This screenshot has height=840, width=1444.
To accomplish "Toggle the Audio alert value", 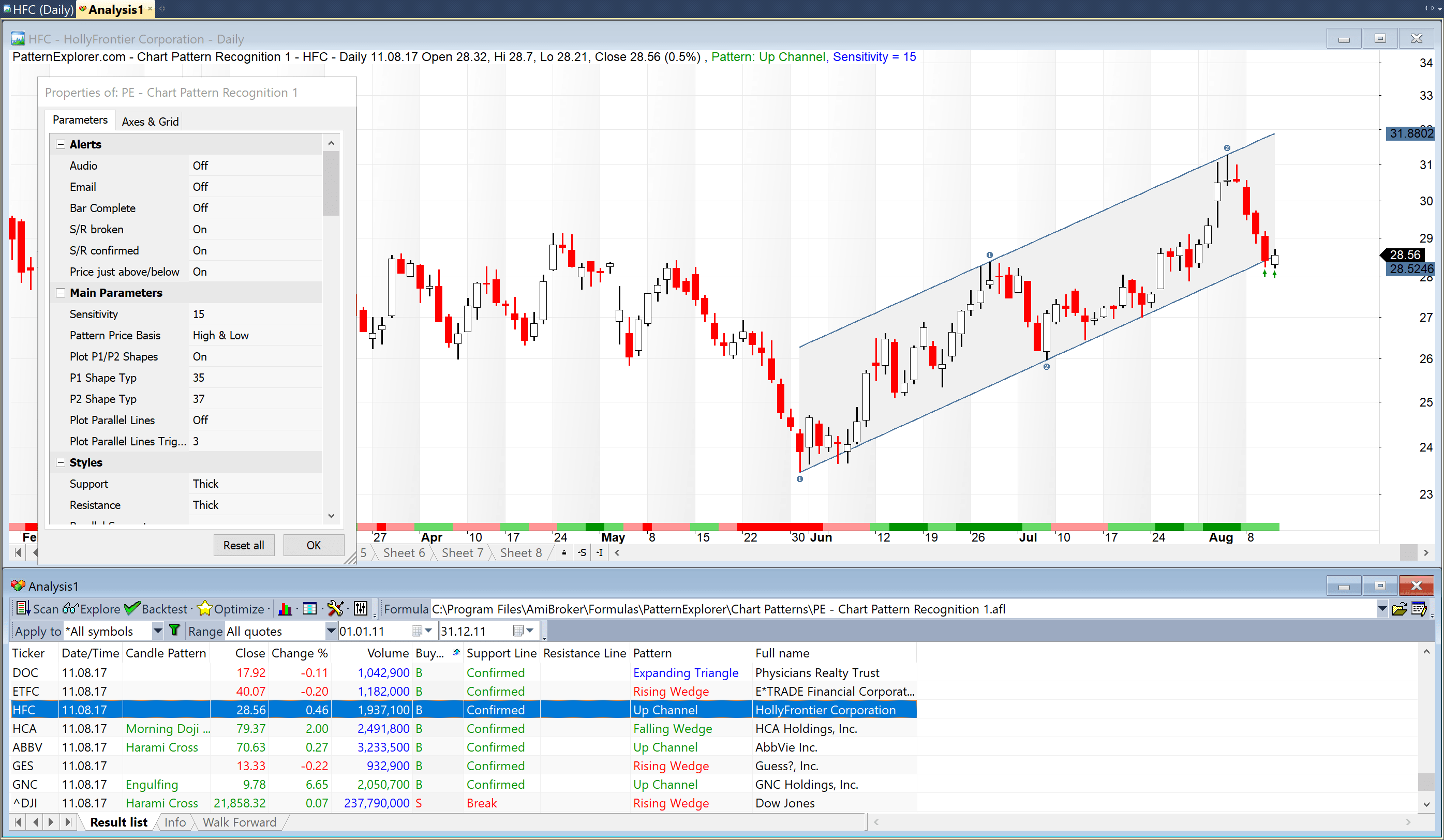I will 255,166.
